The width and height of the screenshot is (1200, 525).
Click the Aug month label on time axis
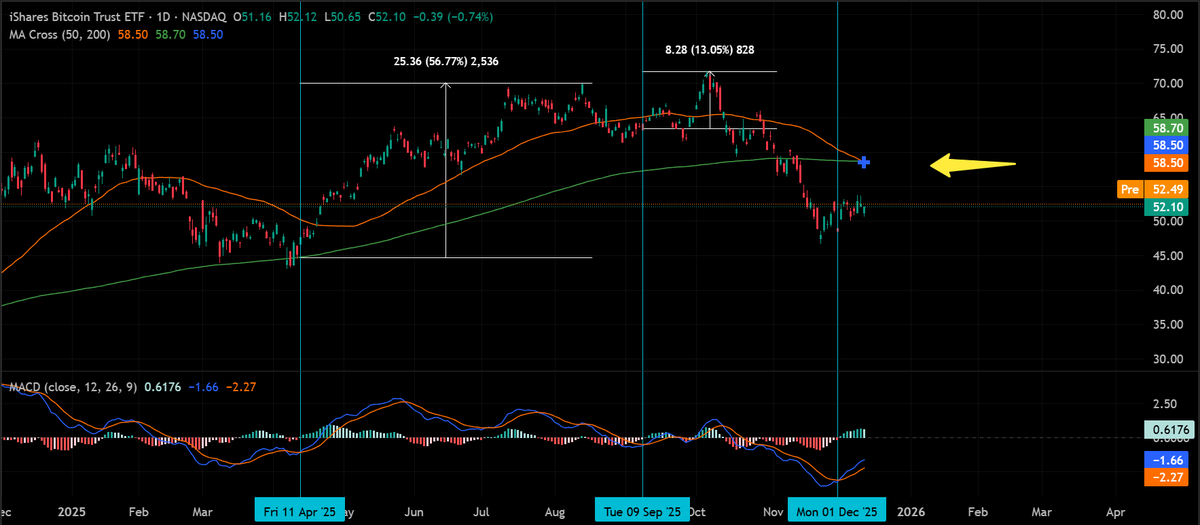[x=556, y=511]
